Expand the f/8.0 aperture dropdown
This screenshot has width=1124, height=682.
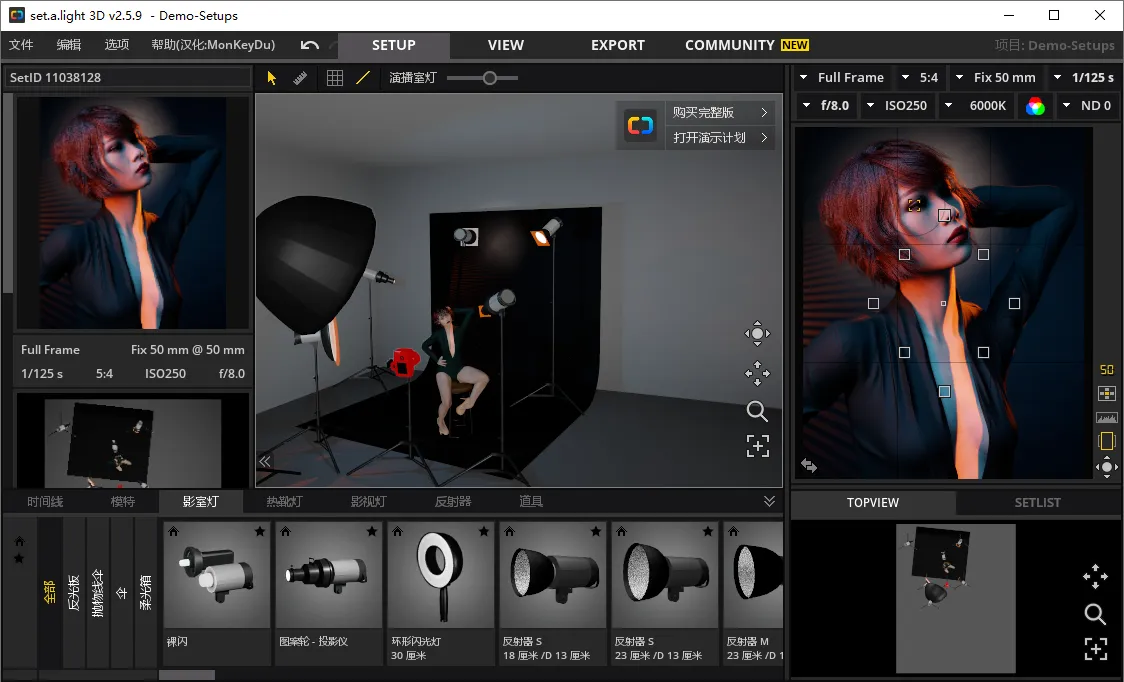point(826,105)
